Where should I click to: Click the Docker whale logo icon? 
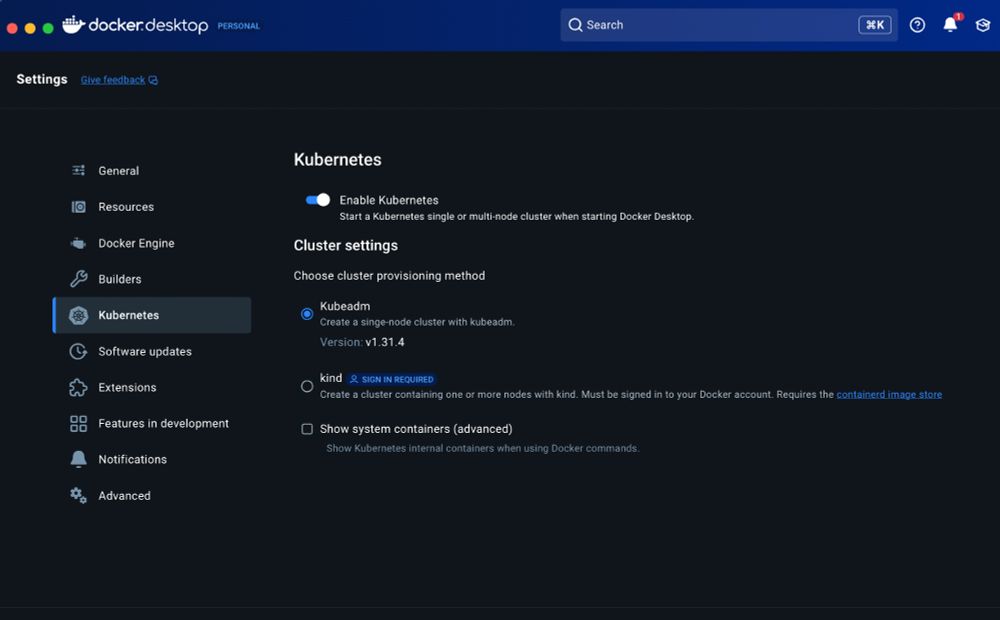(x=73, y=24)
